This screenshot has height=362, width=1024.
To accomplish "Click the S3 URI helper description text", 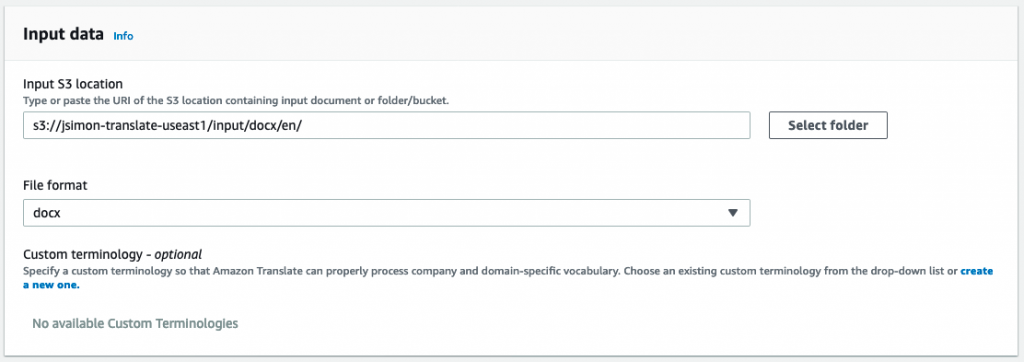I will click(236, 101).
